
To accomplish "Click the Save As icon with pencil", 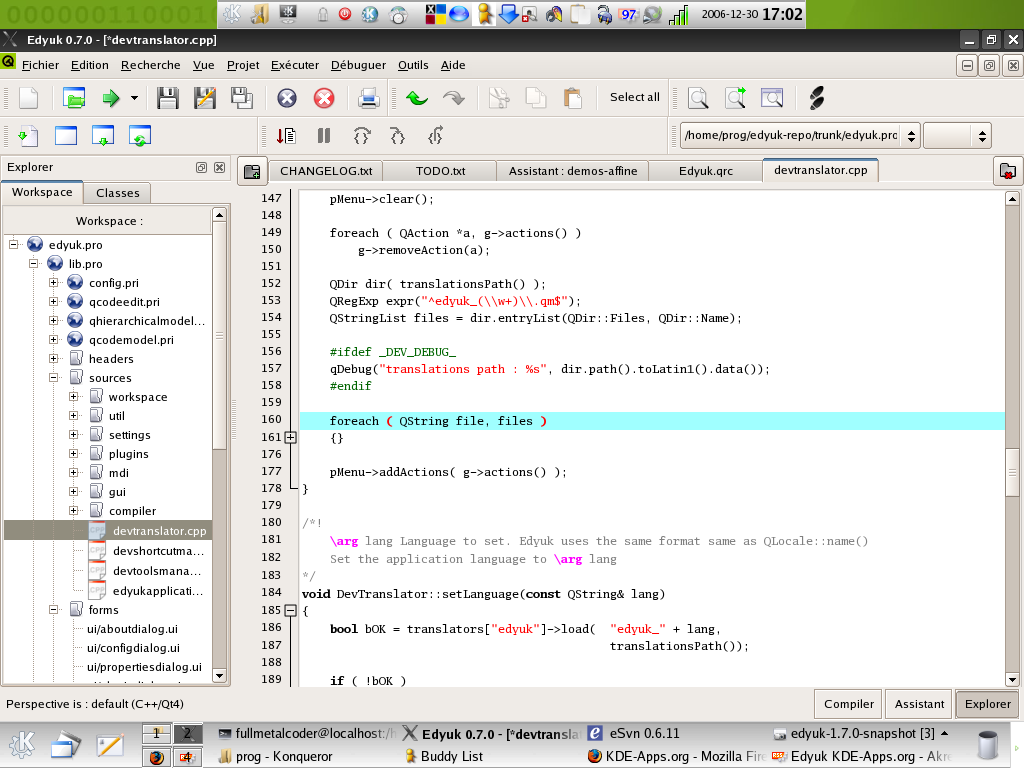I will point(205,98).
